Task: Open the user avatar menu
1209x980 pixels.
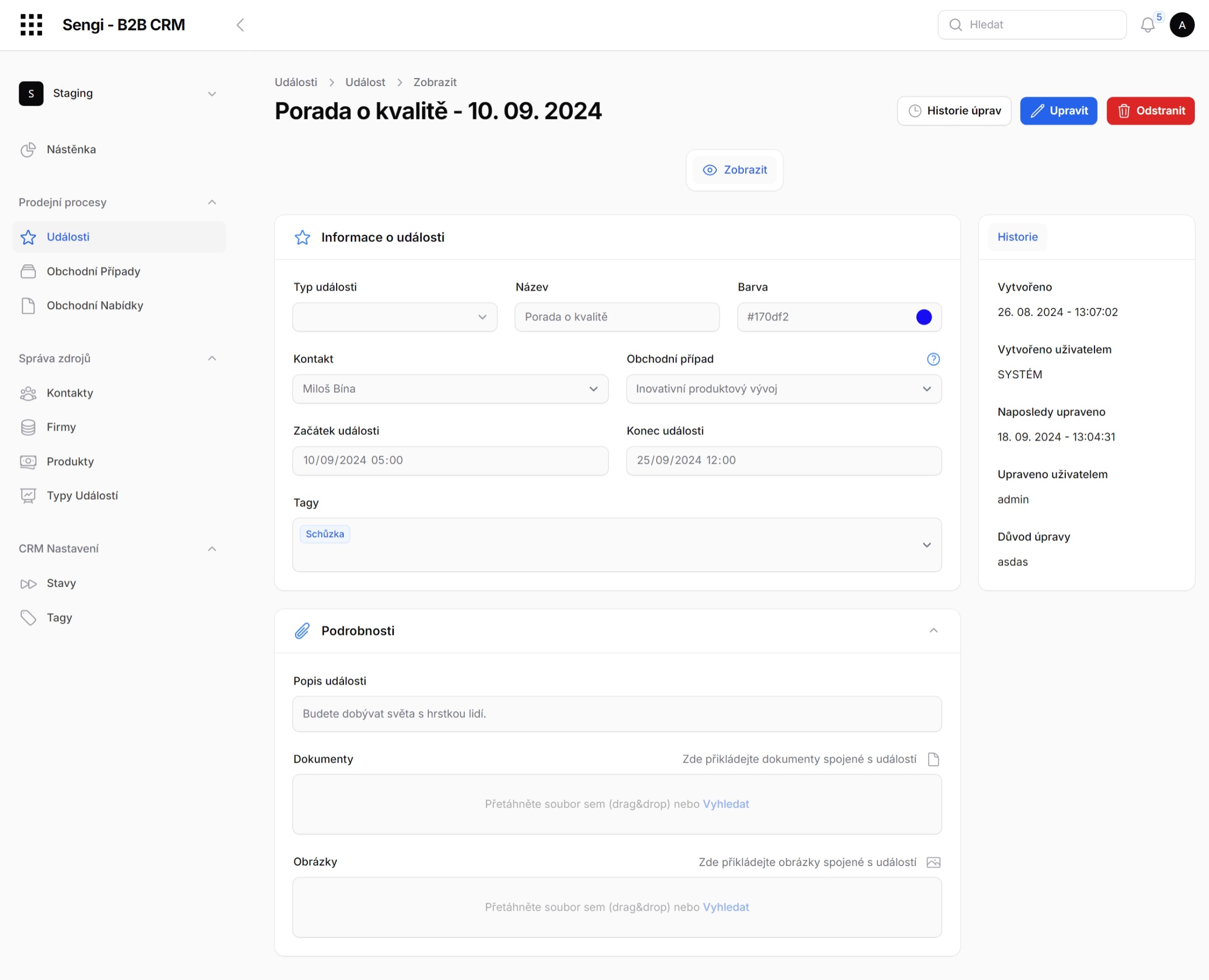Action: pyautogui.click(x=1182, y=25)
